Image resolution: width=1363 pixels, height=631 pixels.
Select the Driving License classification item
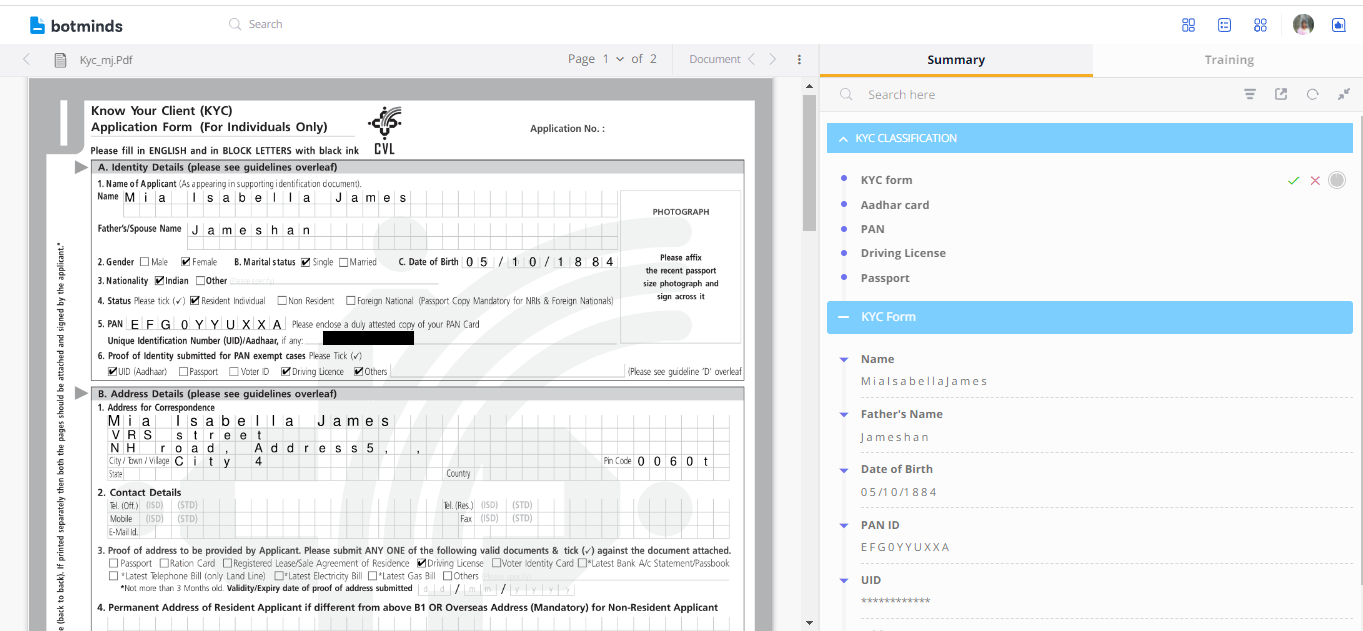[x=903, y=253]
